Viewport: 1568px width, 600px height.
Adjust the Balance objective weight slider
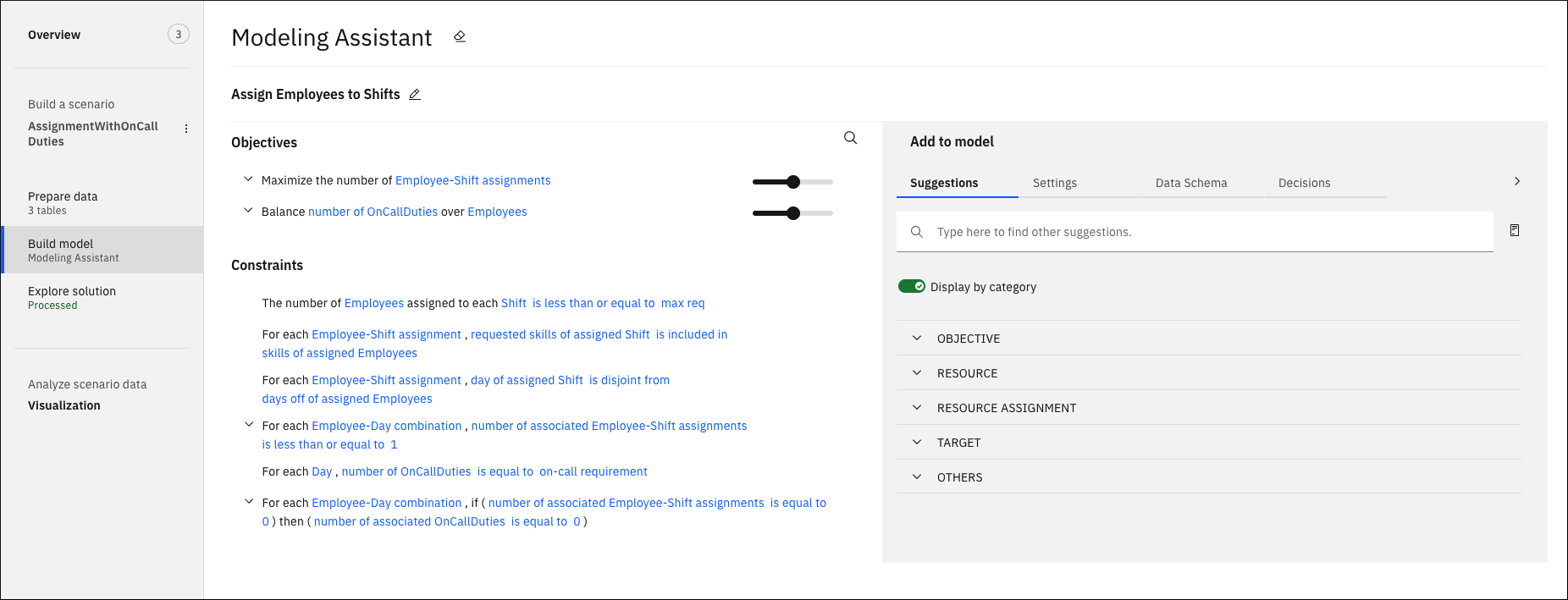pyautogui.click(x=792, y=213)
